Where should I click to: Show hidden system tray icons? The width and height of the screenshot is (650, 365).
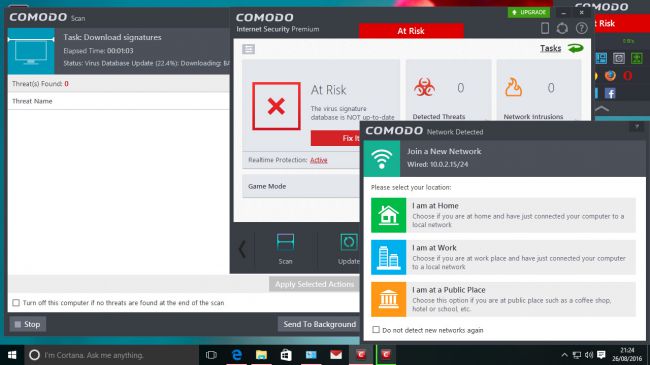pos(564,355)
